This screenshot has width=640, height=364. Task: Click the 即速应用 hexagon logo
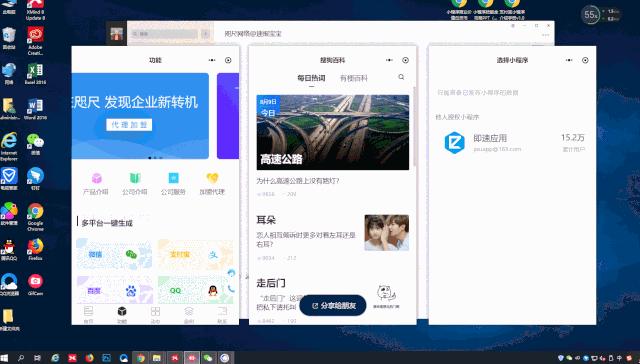click(454, 143)
